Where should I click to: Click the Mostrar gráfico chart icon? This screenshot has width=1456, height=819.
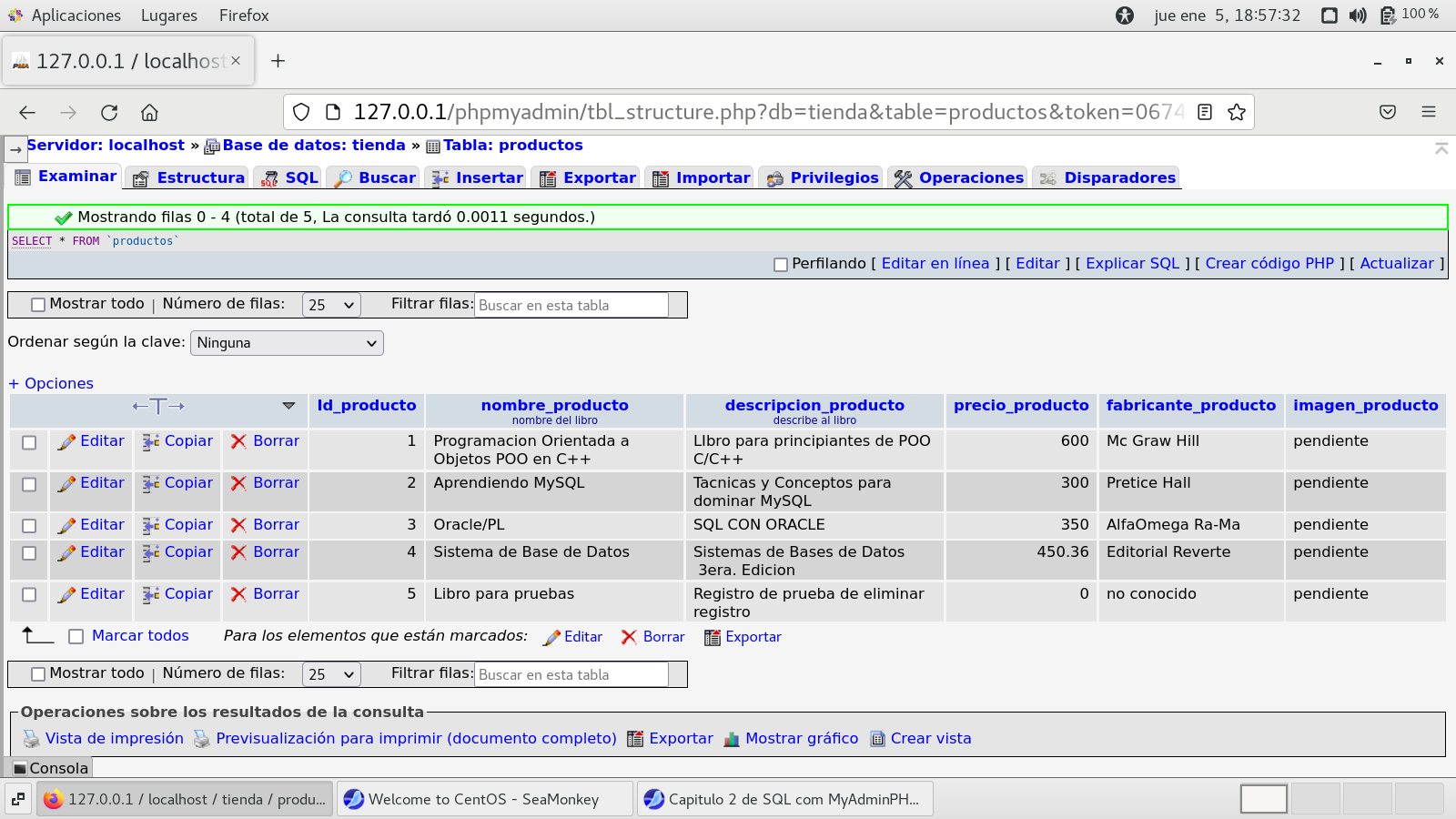coord(731,739)
